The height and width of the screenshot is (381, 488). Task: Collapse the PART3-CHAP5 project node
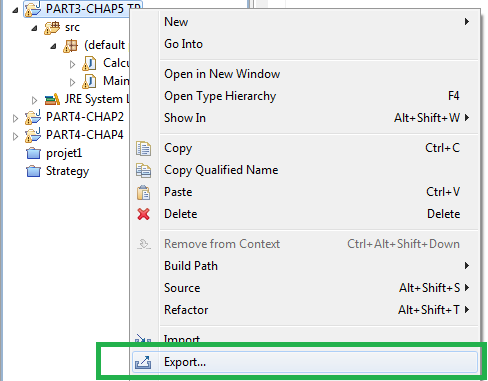click(15, 10)
